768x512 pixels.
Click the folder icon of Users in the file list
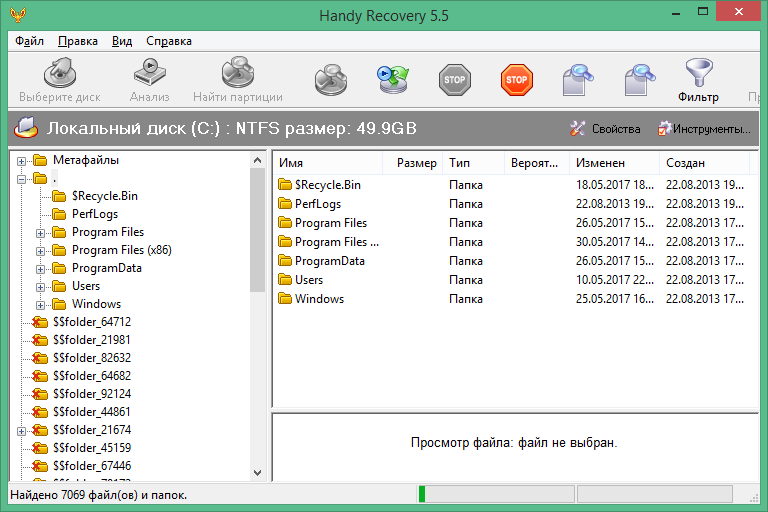pyautogui.click(x=285, y=279)
